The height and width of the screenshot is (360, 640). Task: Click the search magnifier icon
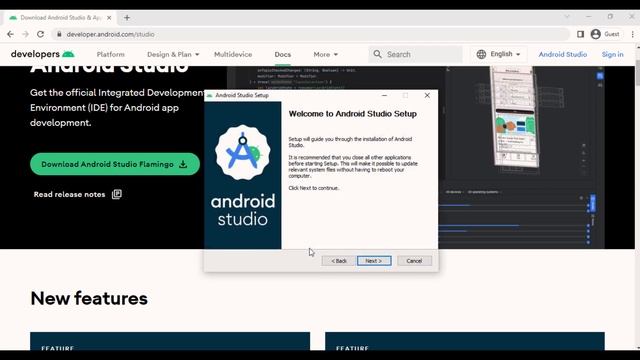(378, 54)
